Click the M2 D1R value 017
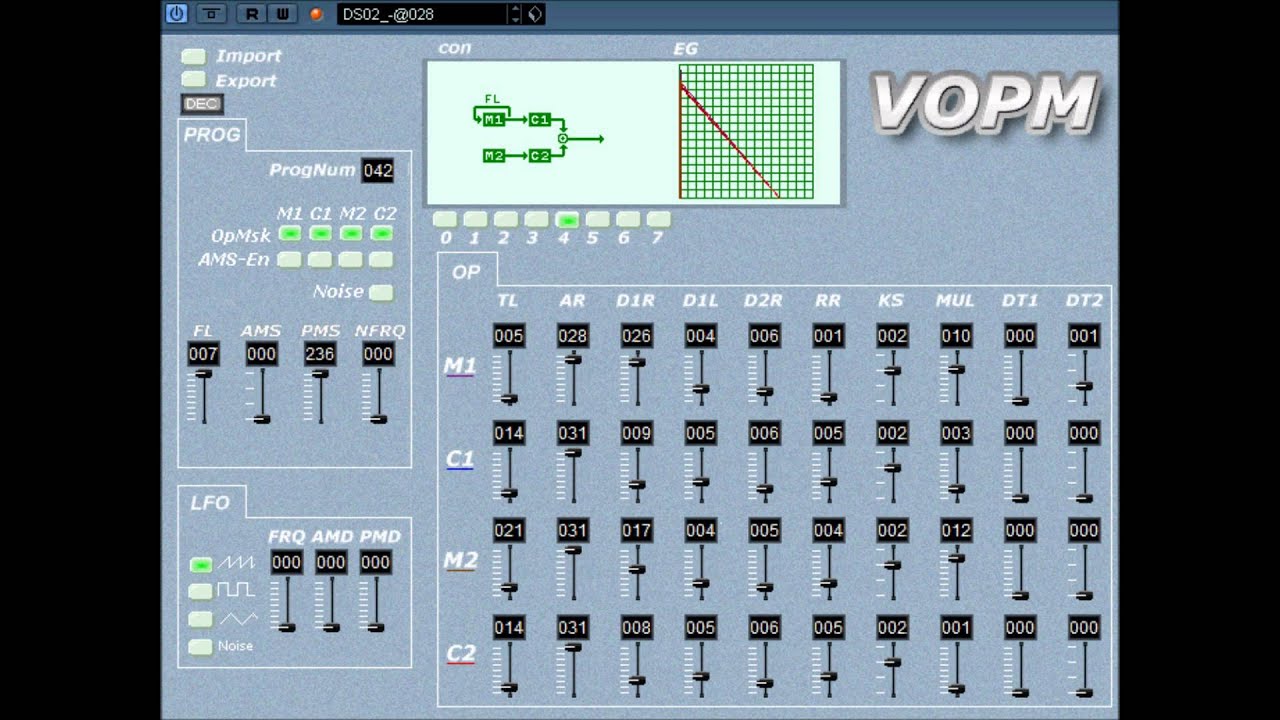1280x720 pixels. 636,530
